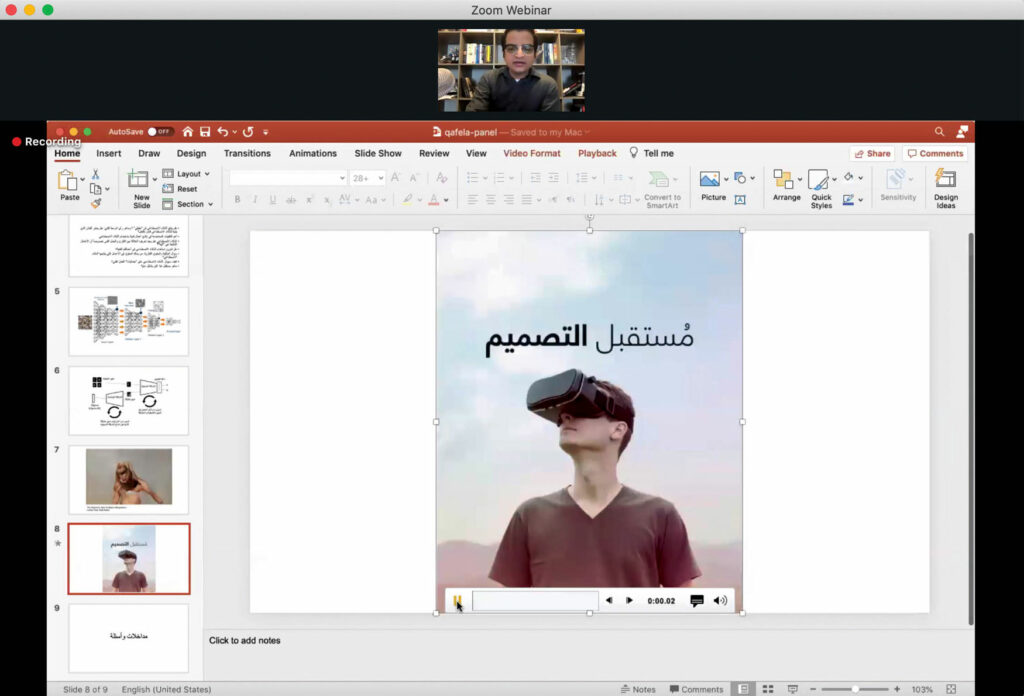Toggle the Notes pane in status bar
The height and width of the screenshot is (696, 1024).
coord(638,689)
